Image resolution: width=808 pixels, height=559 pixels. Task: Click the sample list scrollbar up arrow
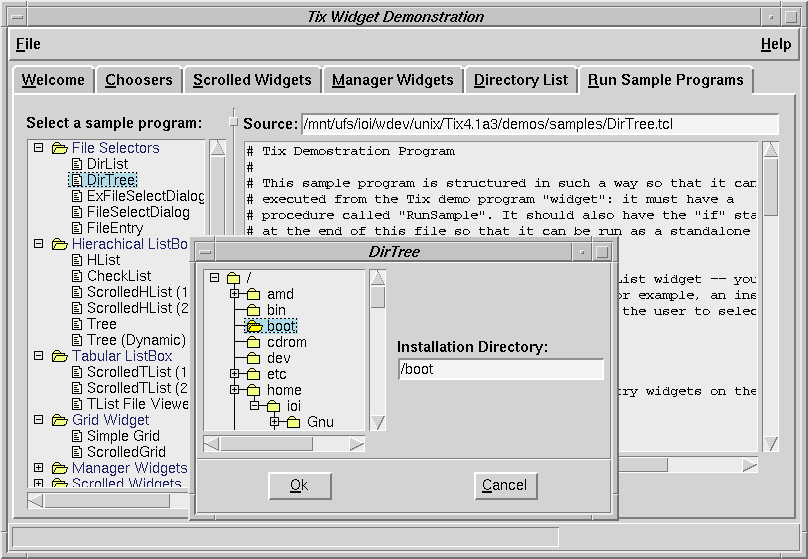click(217, 148)
